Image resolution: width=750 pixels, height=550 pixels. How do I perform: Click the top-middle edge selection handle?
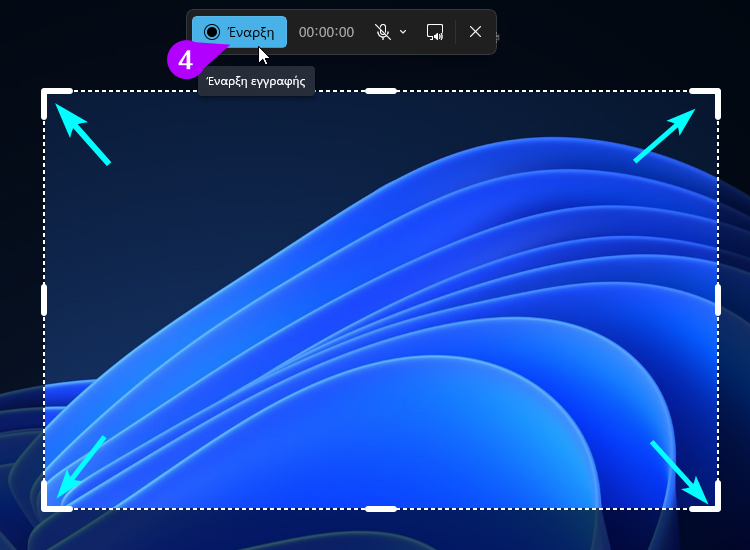381,91
